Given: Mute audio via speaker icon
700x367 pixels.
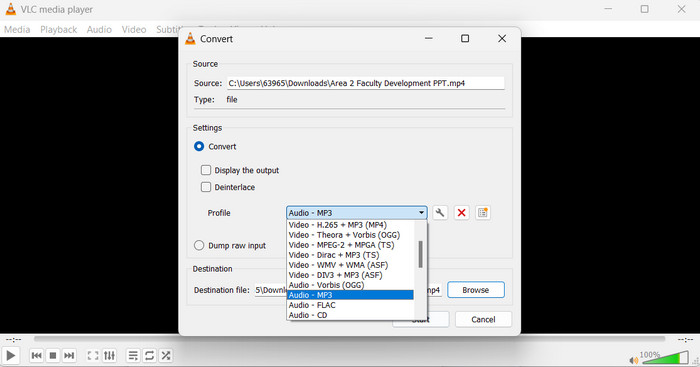Looking at the screenshot, I should pos(633,360).
